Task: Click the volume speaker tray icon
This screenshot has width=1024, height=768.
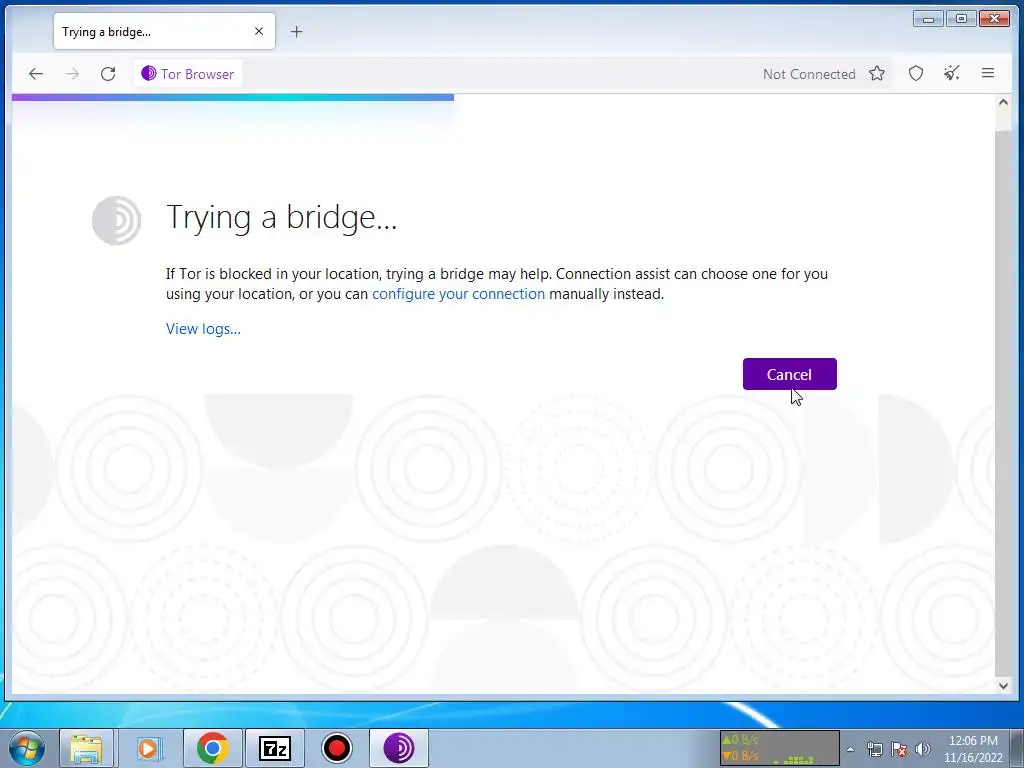Action: 923,749
